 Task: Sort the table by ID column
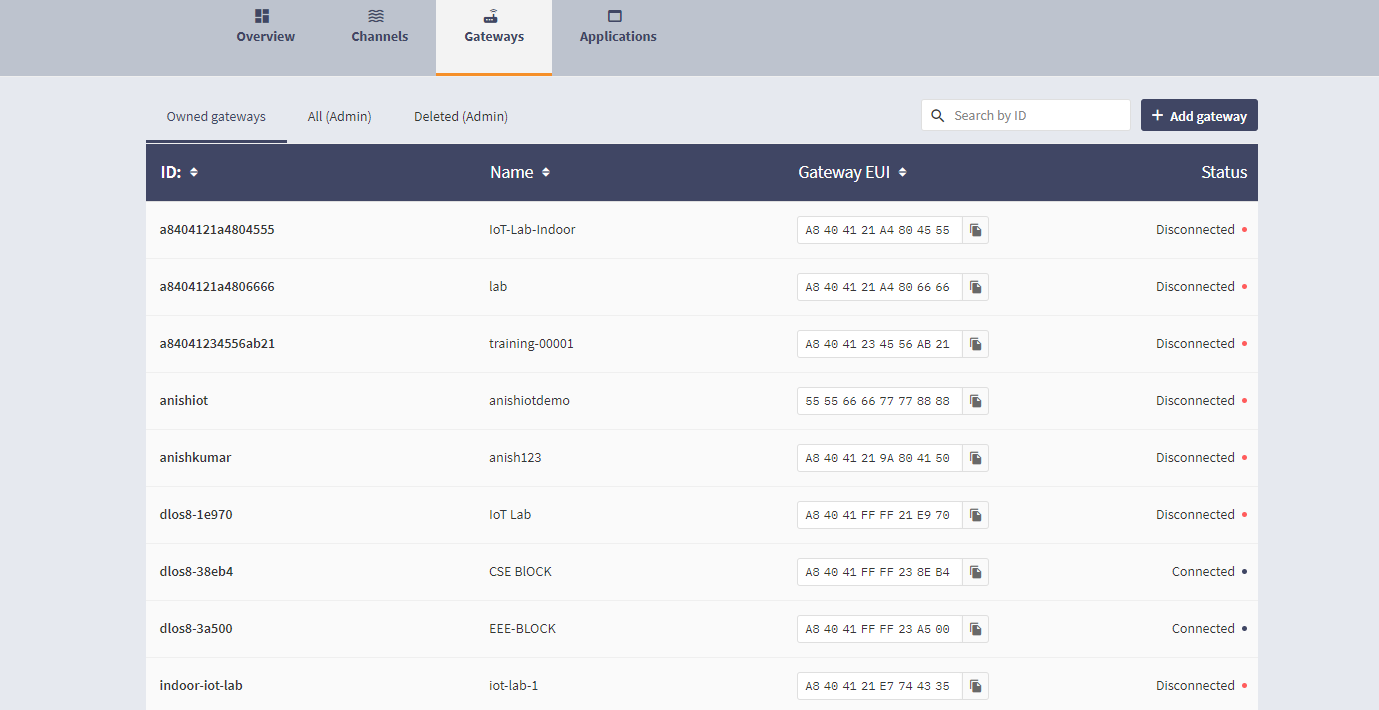192,172
